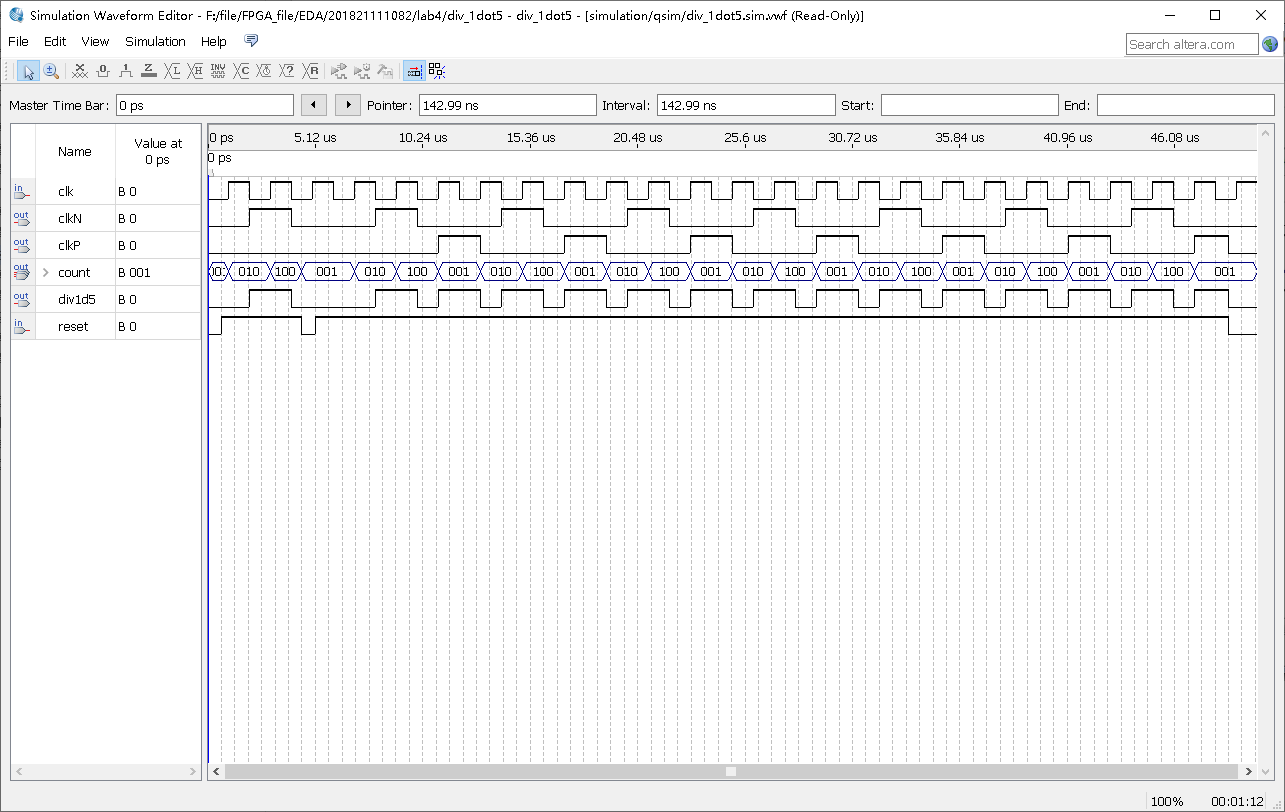1285x812 pixels.
Task: Open the View menu
Action: pos(95,42)
